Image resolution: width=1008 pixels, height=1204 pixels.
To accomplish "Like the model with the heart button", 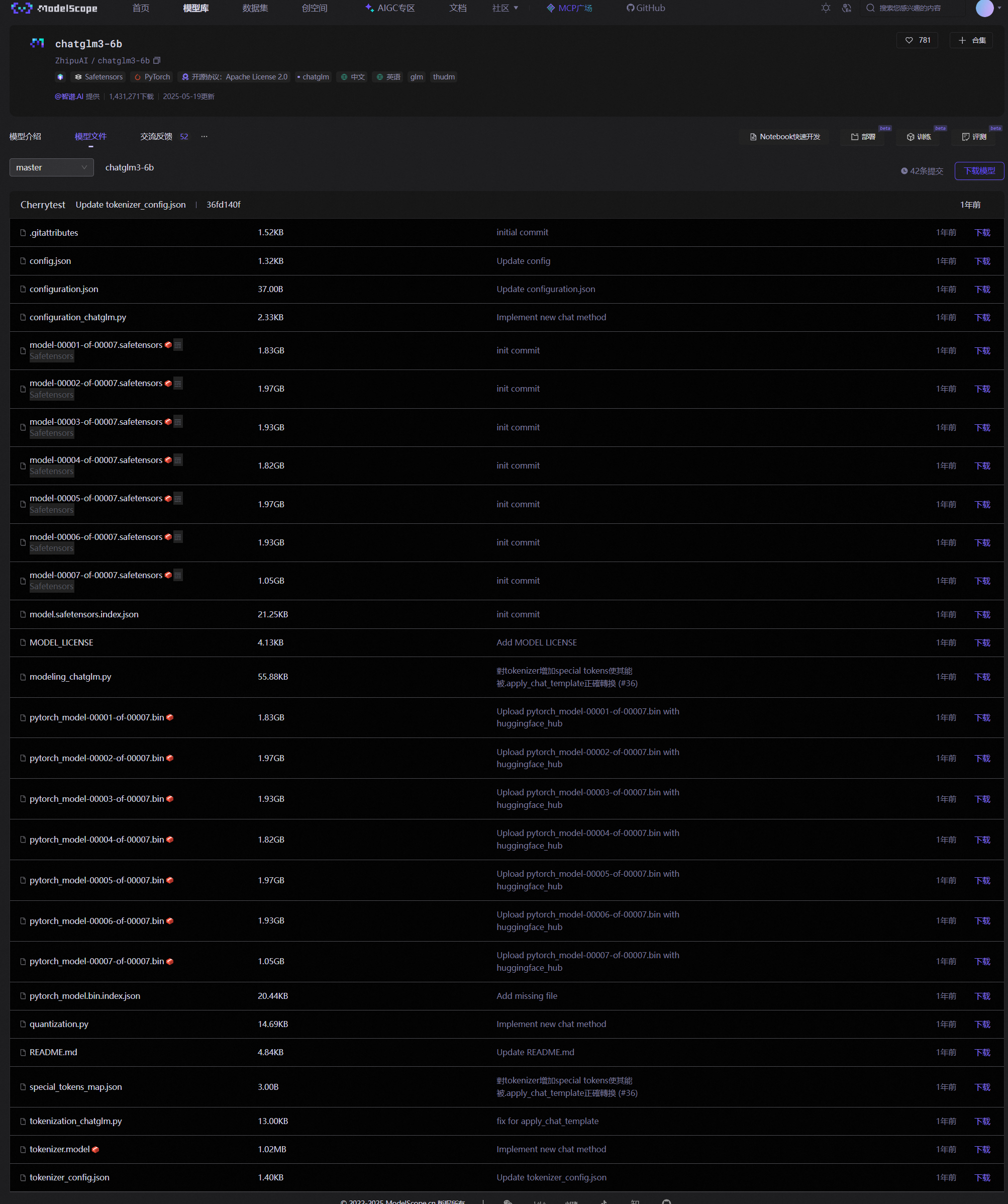I will coord(917,40).
